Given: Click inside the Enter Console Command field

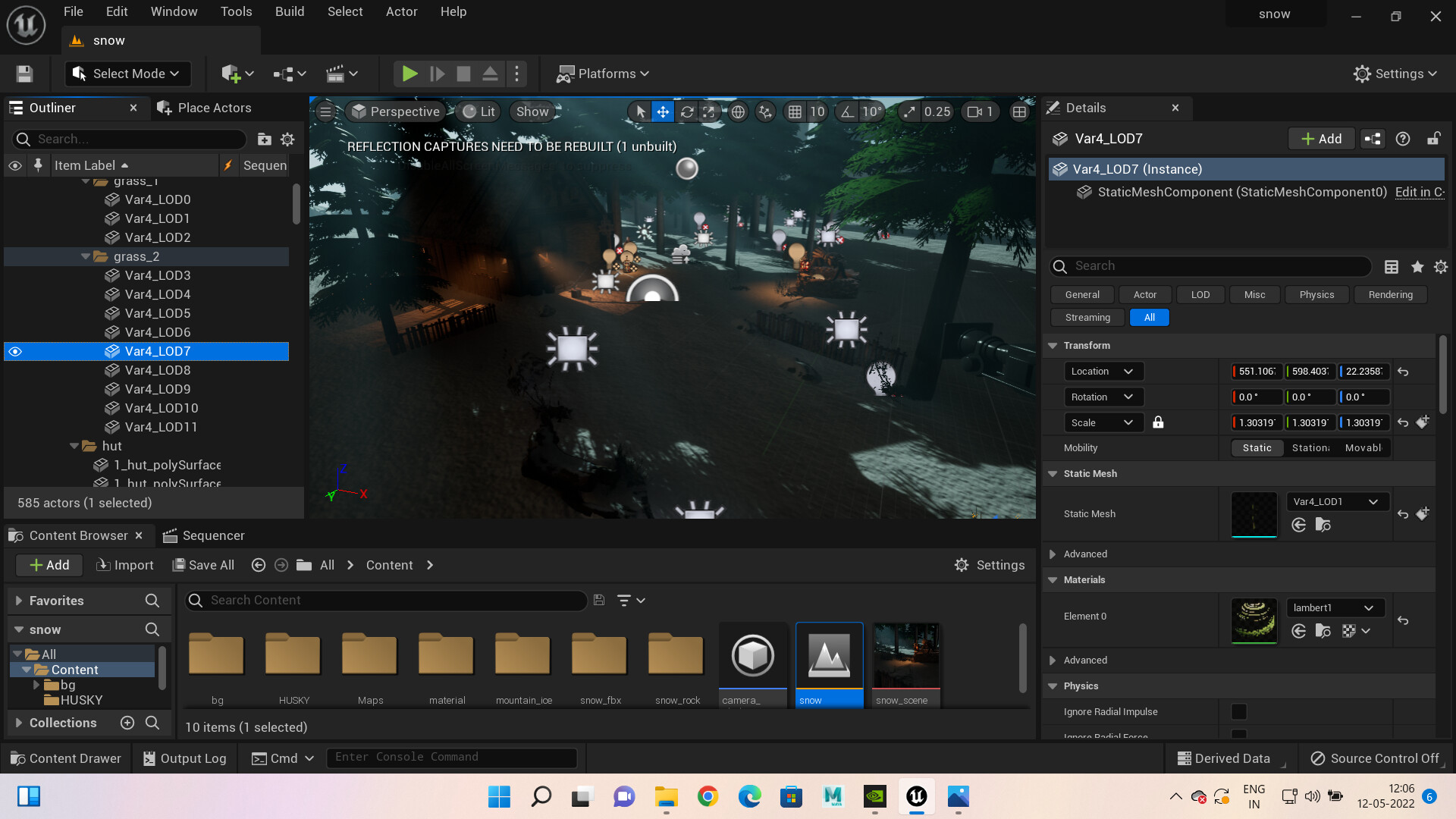Looking at the screenshot, I should tap(451, 757).
